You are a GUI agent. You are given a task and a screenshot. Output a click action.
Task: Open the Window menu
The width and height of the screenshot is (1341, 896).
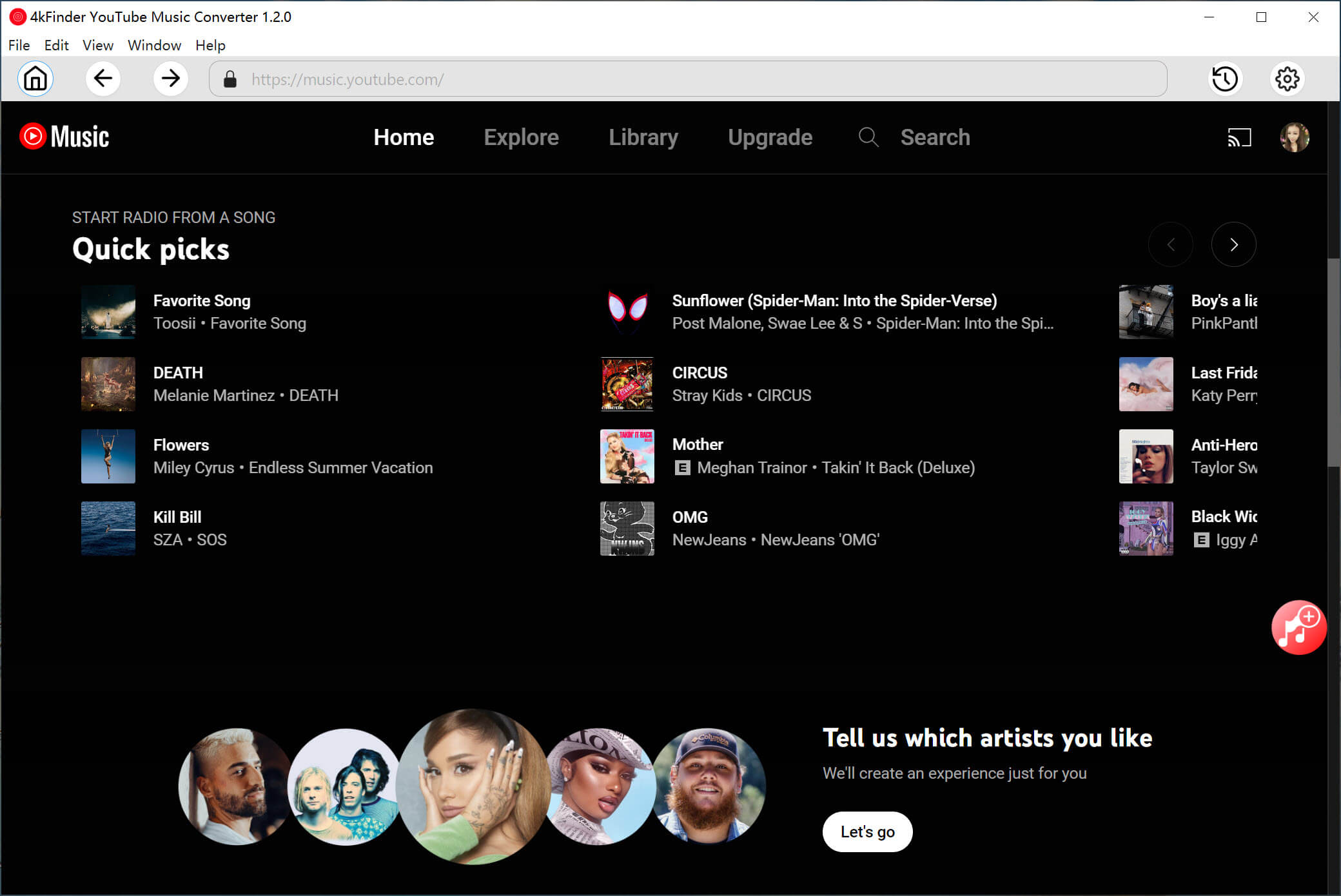pos(154,45)
